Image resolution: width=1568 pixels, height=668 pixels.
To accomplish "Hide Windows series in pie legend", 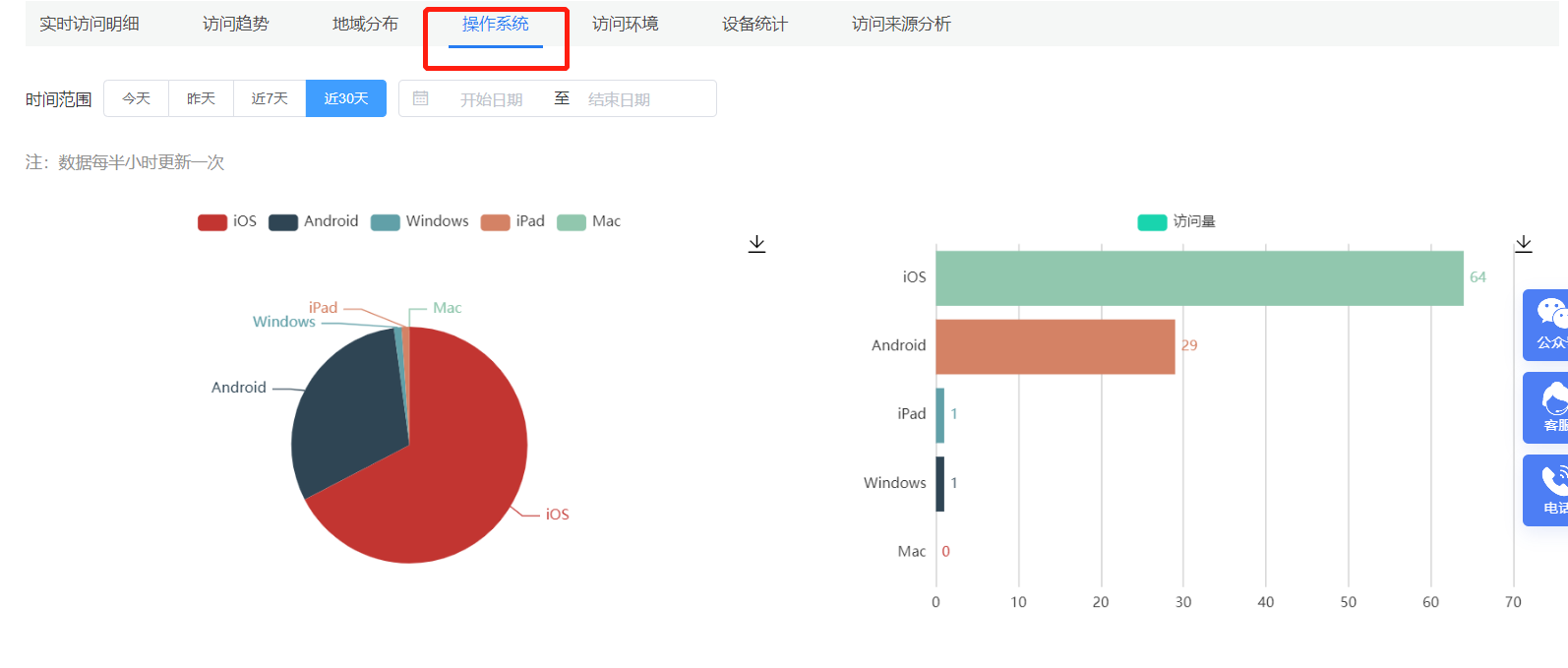I will (x=419, y=221).
